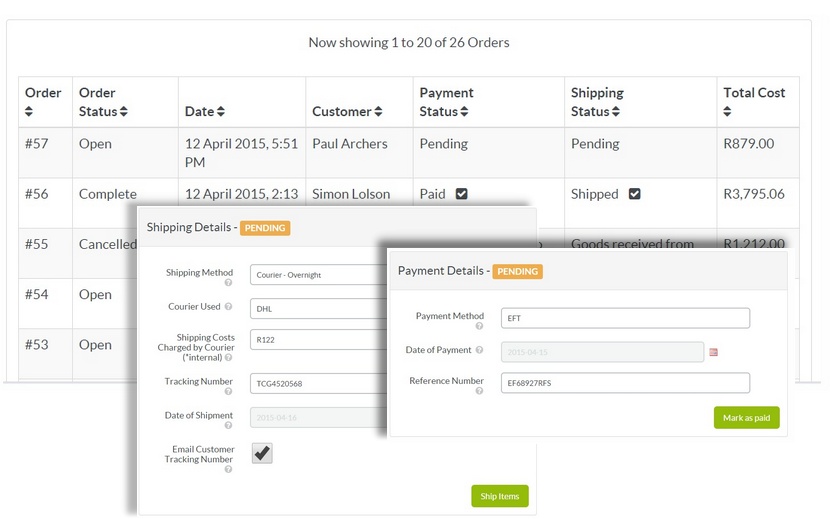830x519 pixels.
Task: Open the Date of Payment calendar icon
Action: (713, 352)
